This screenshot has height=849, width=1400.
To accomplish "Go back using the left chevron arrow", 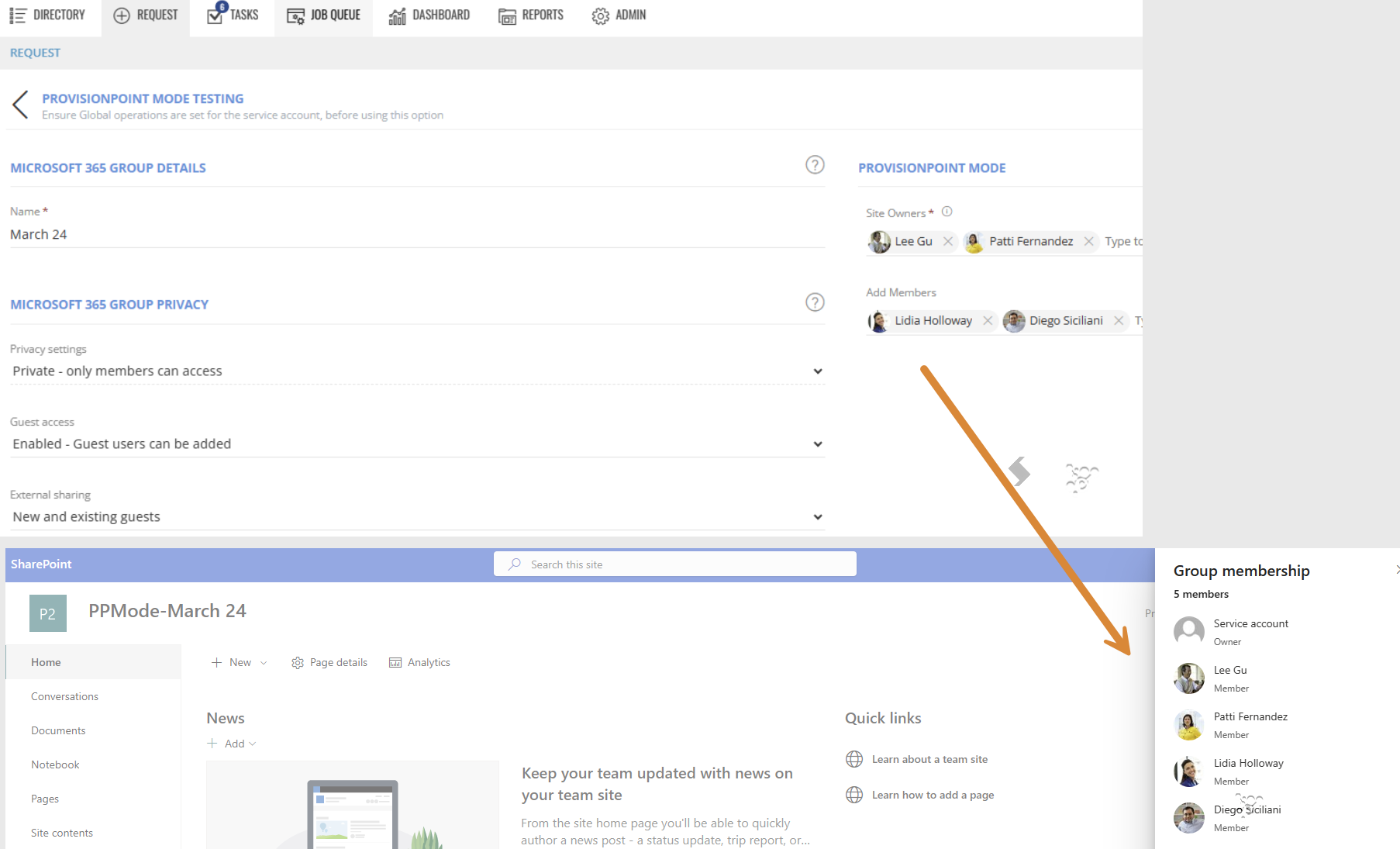I will [x=21, y=105].
